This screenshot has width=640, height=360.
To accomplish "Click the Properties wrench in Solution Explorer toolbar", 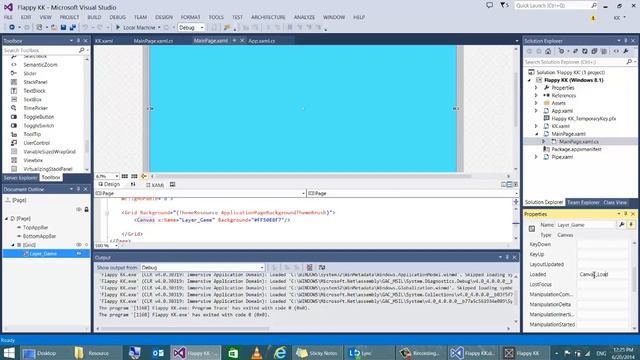I will click(x=626, y=51).
